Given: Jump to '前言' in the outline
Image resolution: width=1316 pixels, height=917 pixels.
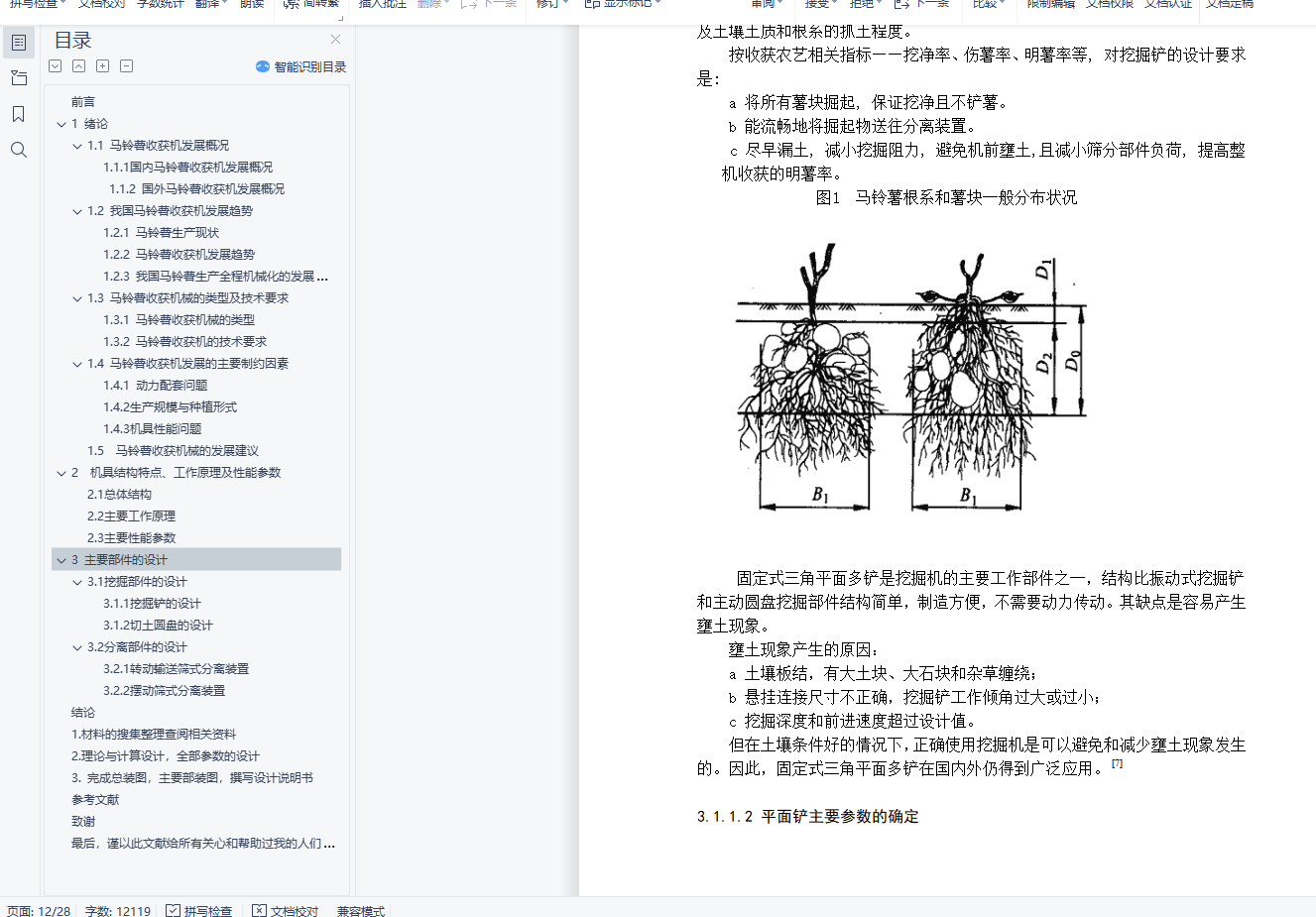Looking at the screenshot, I should (x=83, y=102).
